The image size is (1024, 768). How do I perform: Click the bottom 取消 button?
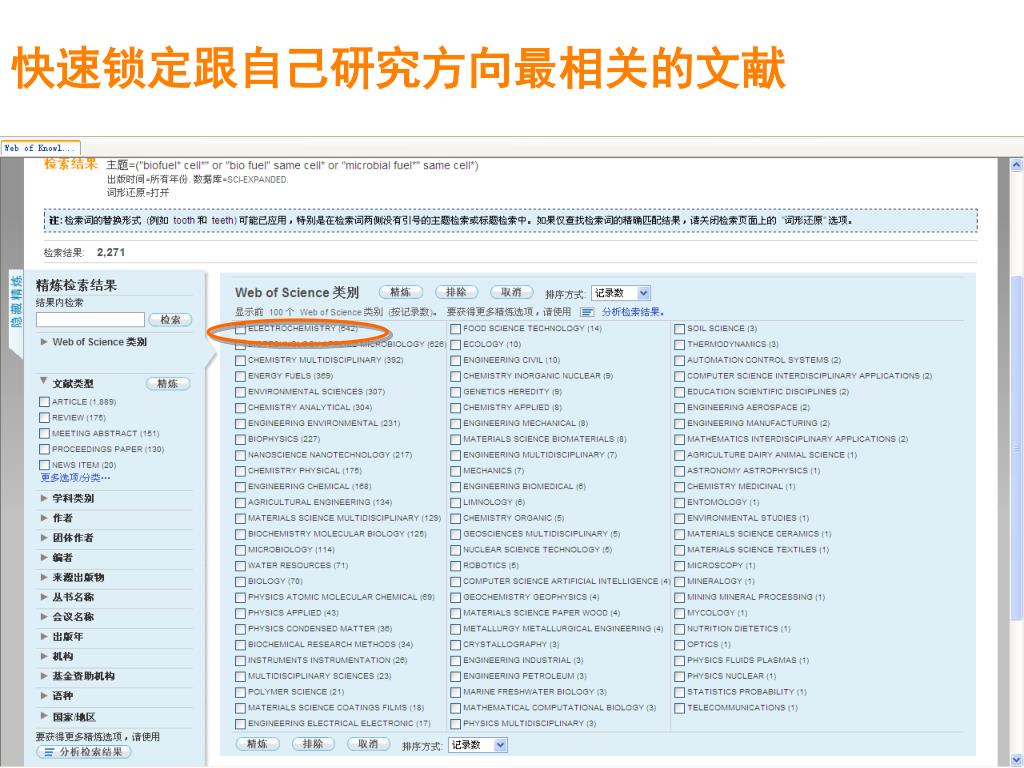point(368,744)
